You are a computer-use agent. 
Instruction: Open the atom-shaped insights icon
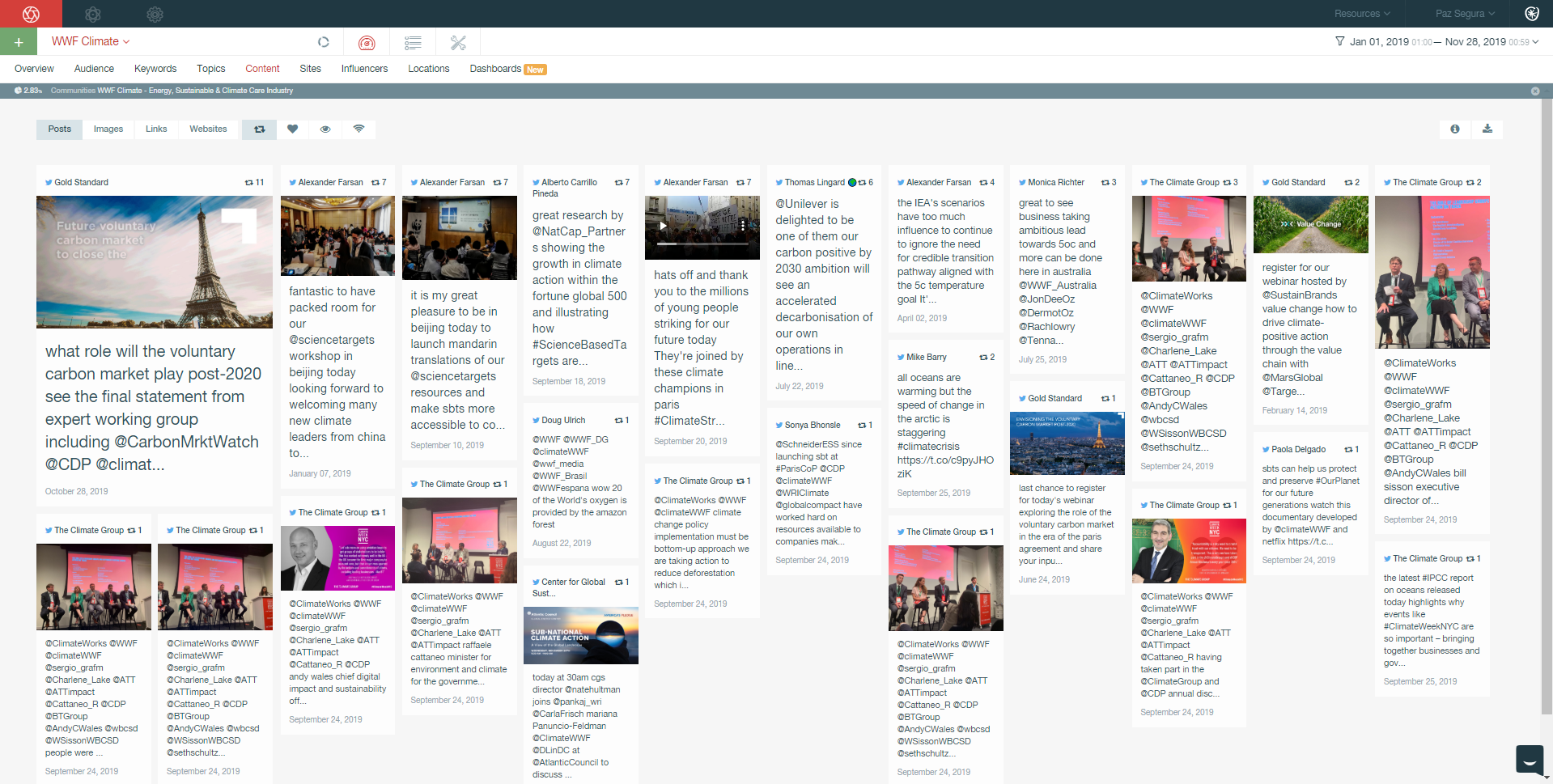coord(93,14)
